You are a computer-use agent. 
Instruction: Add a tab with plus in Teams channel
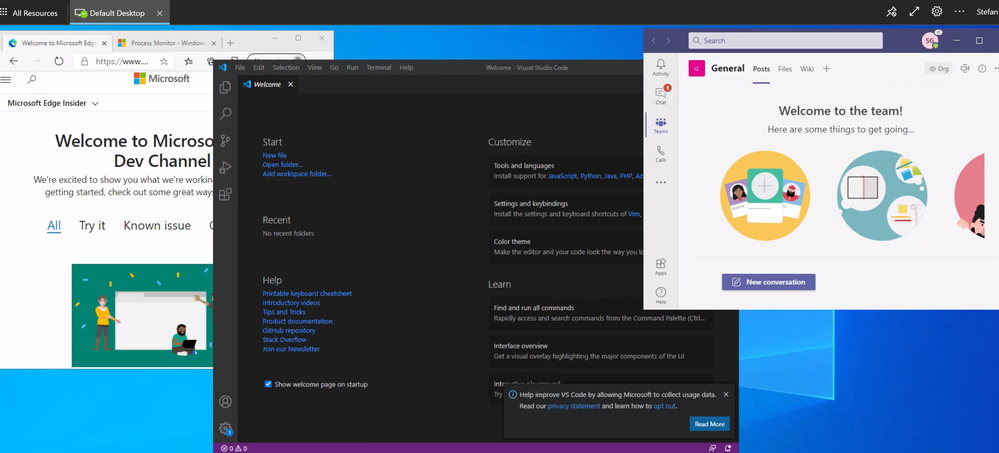coord(826,69)
